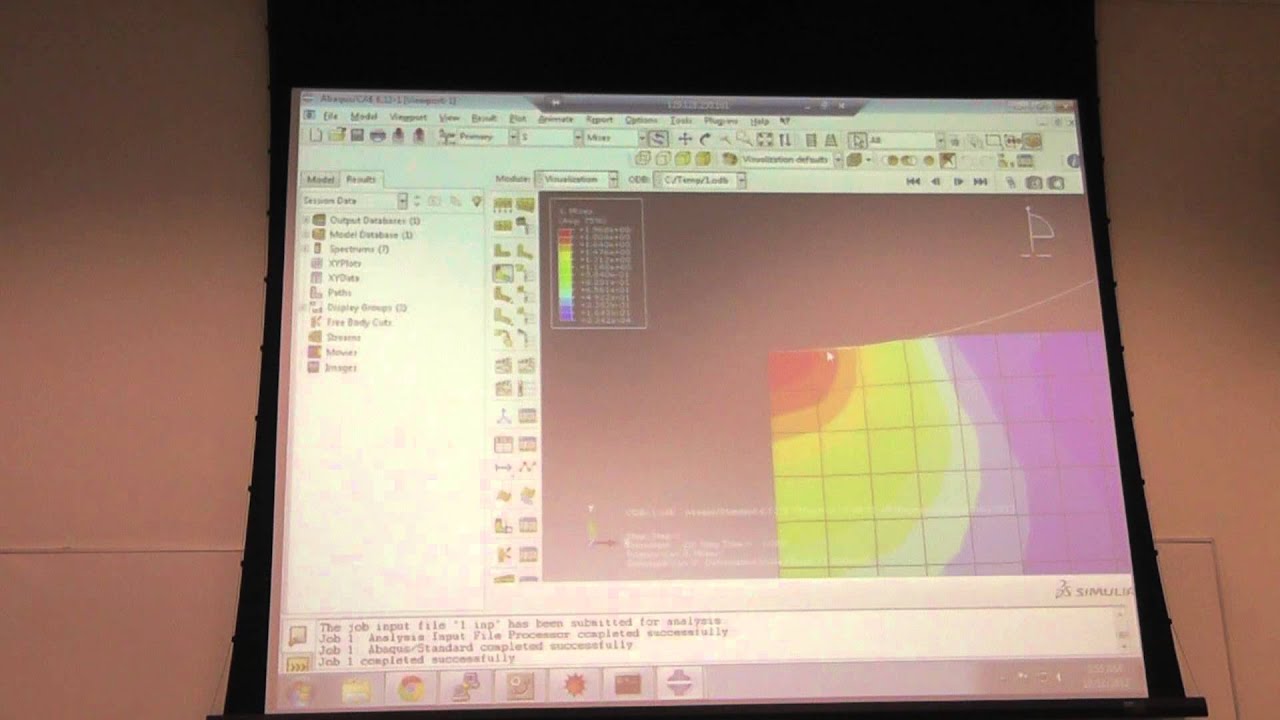The width and height of the screenshot is (1280, 720).
Task: Select Free Body Cuts tree item
Action: click(x=359, y=322)
